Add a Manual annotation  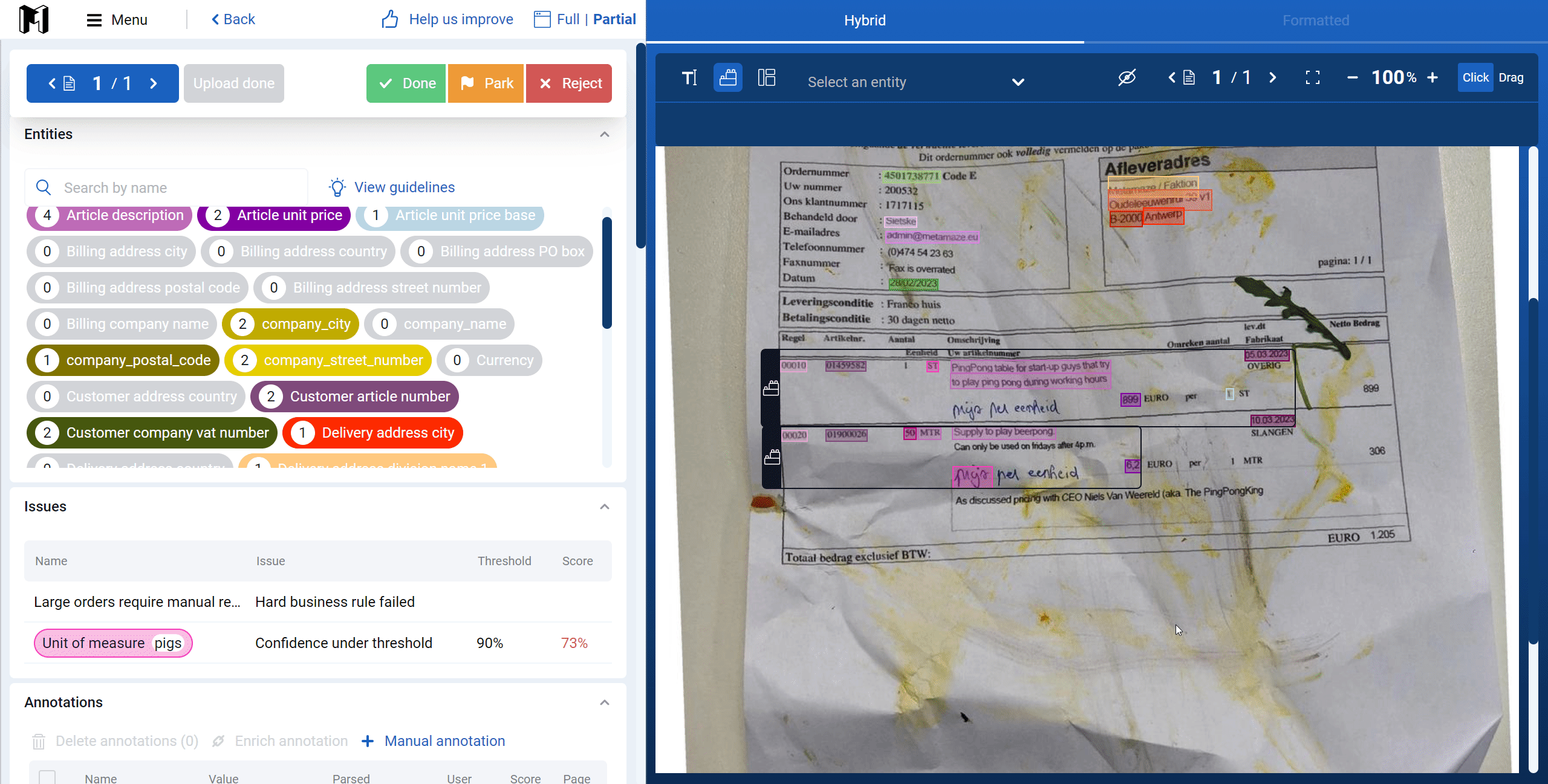point(433,741)
